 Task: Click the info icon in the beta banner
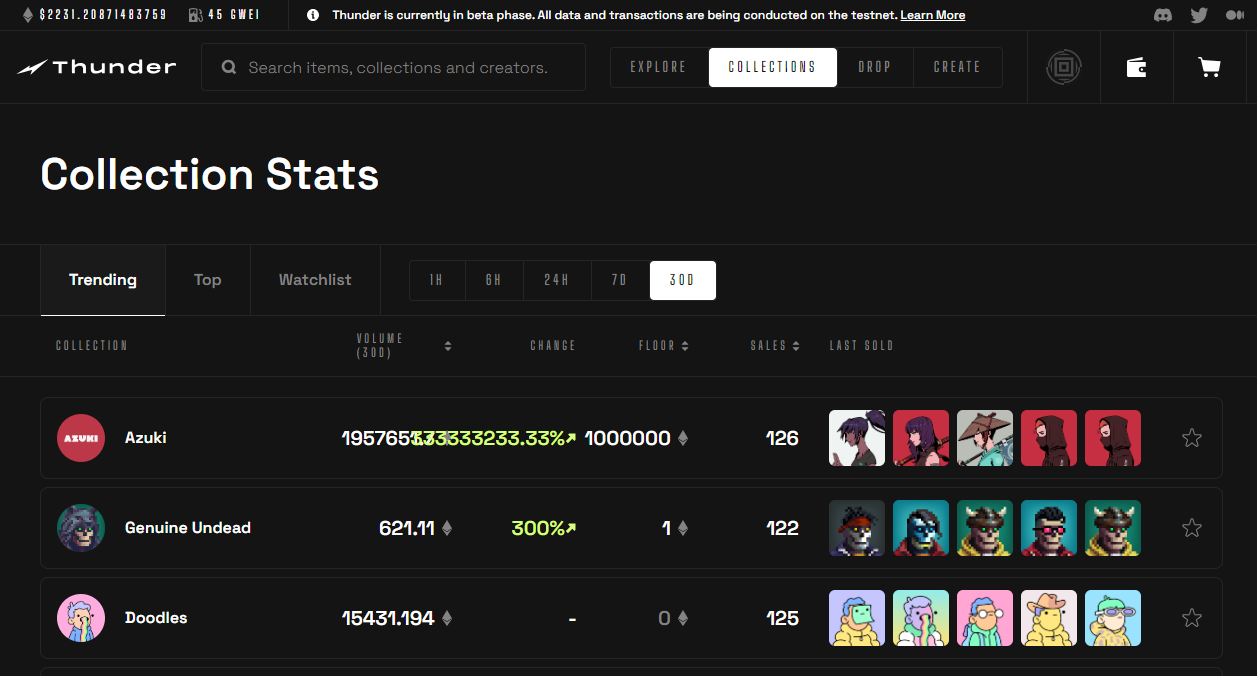coord(313,15)
